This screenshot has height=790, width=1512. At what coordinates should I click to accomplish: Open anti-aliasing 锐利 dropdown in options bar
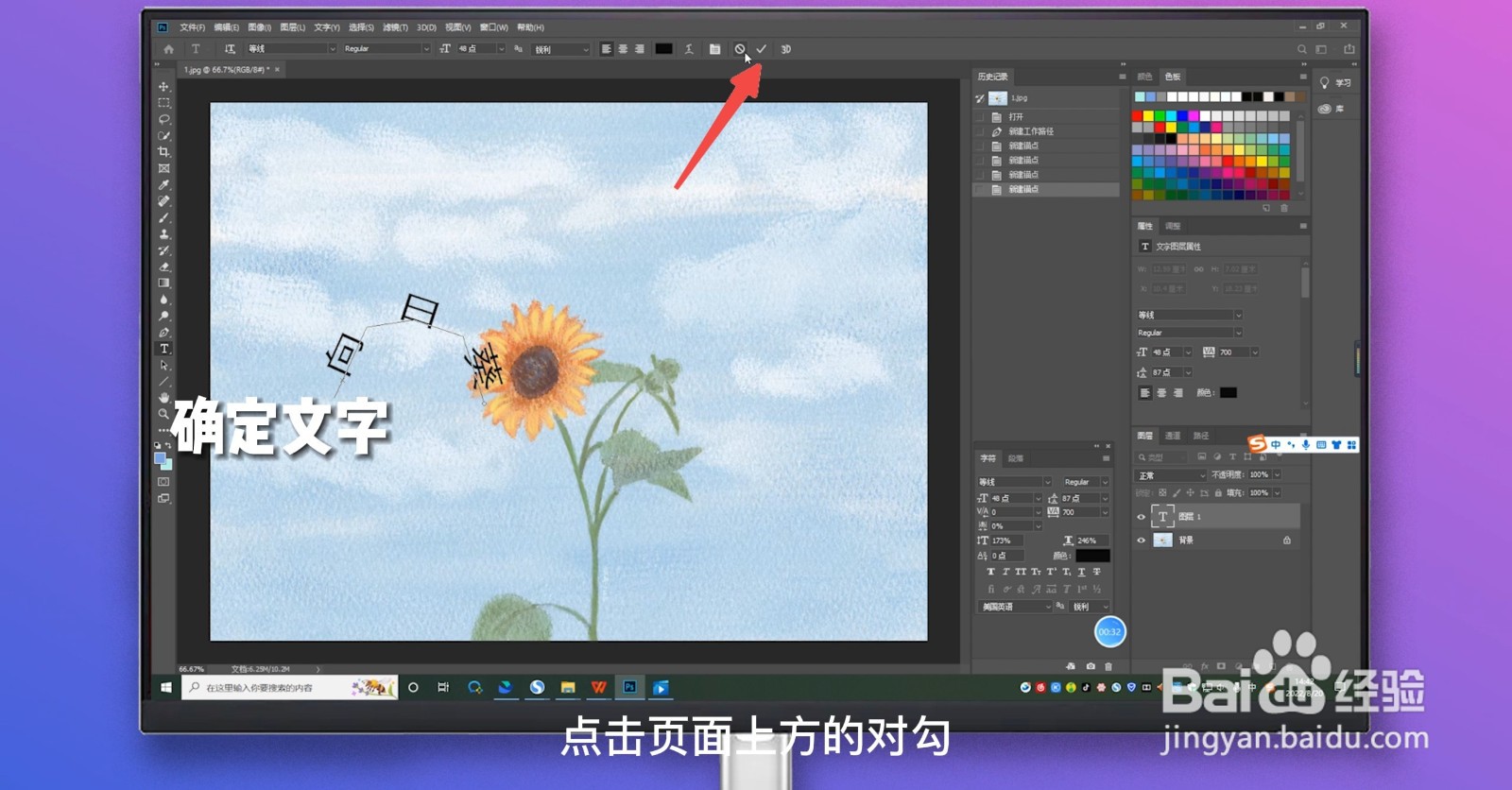tap(561, 49)
